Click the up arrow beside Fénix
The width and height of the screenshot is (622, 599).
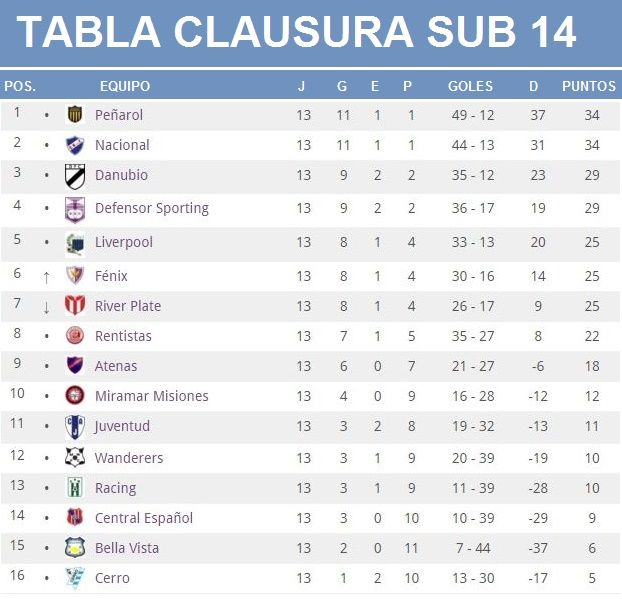[x=46, y=278]
